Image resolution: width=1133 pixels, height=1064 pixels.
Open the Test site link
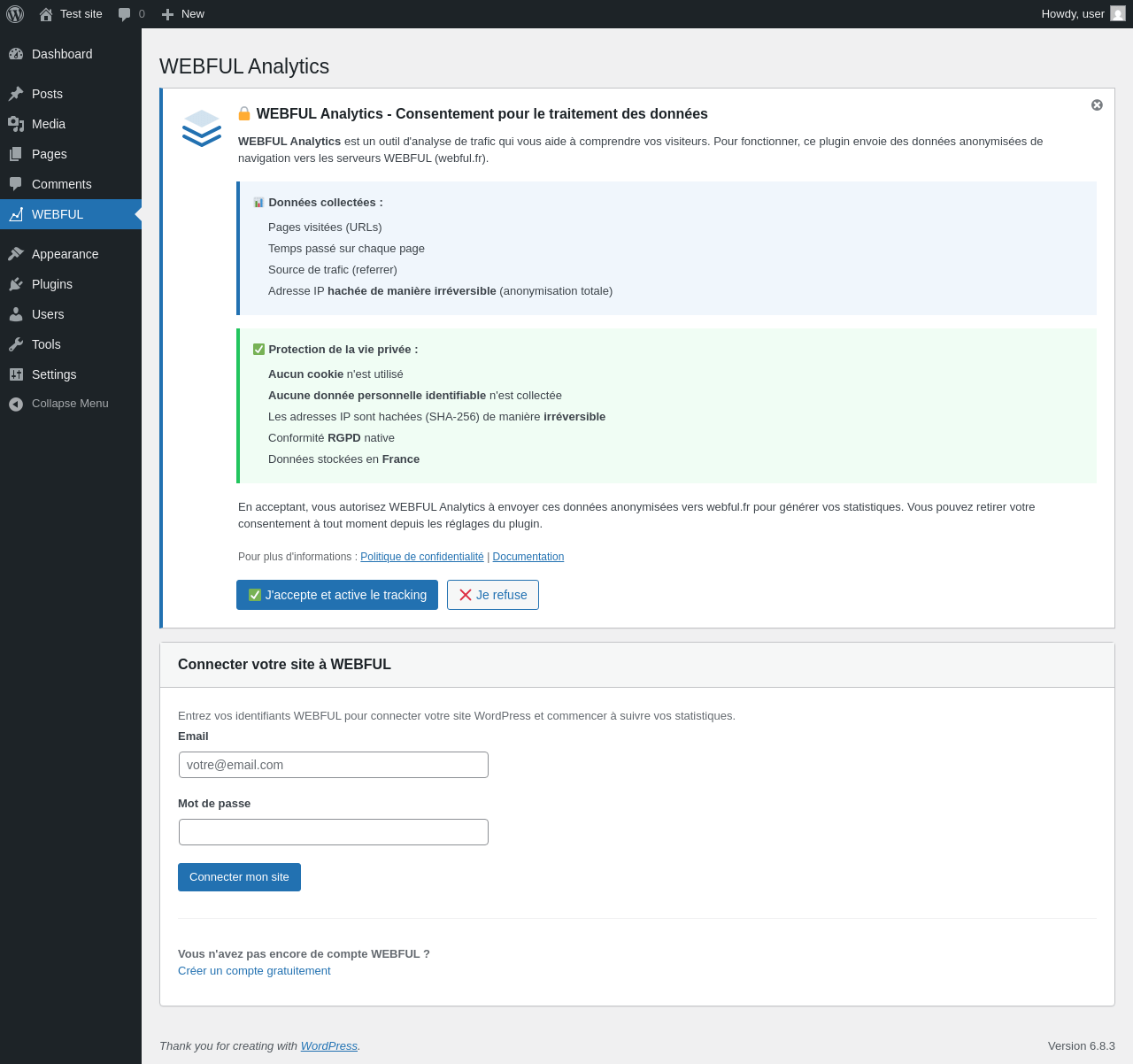coord(71,14)
